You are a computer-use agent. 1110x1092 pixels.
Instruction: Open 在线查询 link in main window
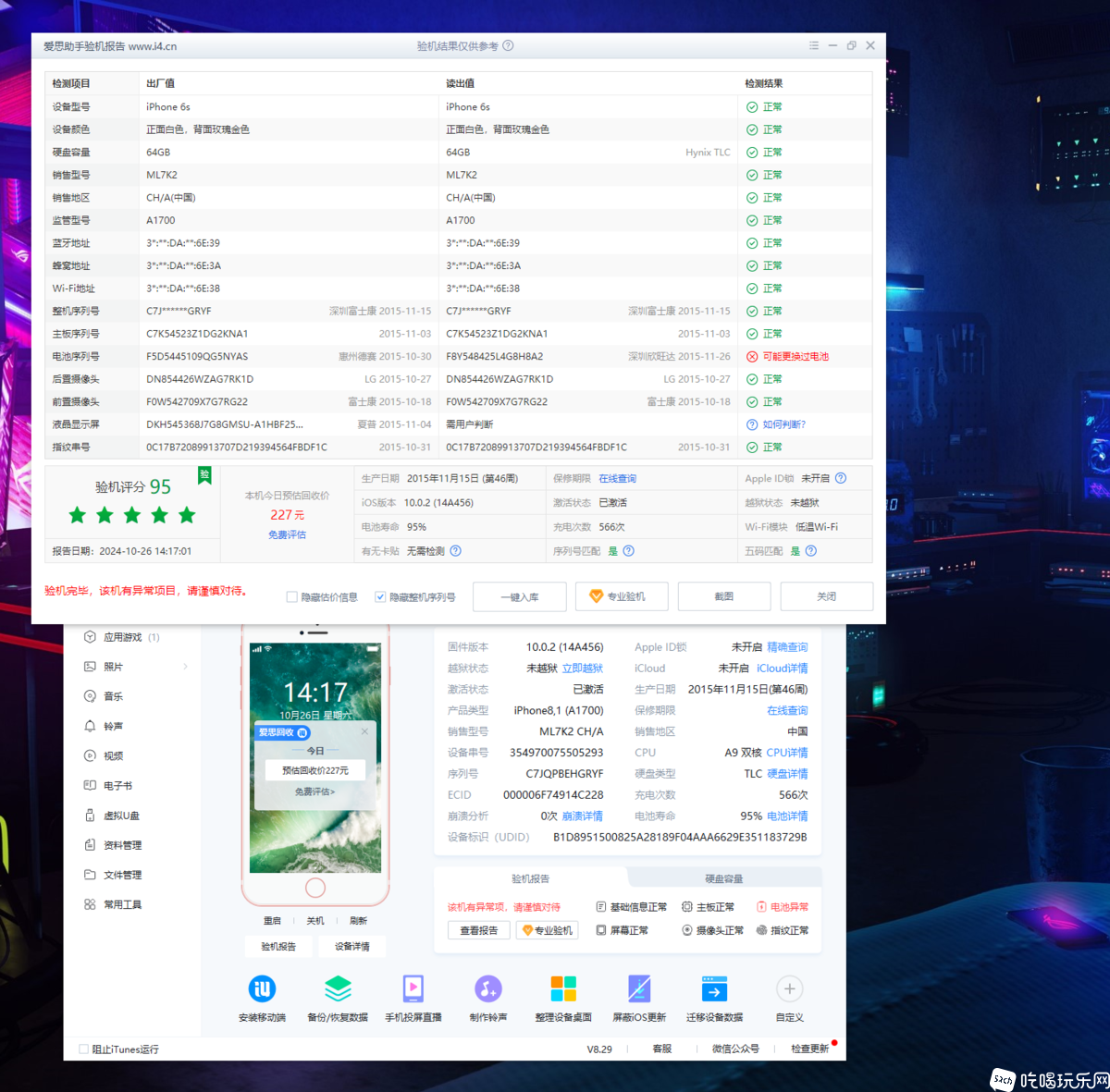click(x=787, y=711)
